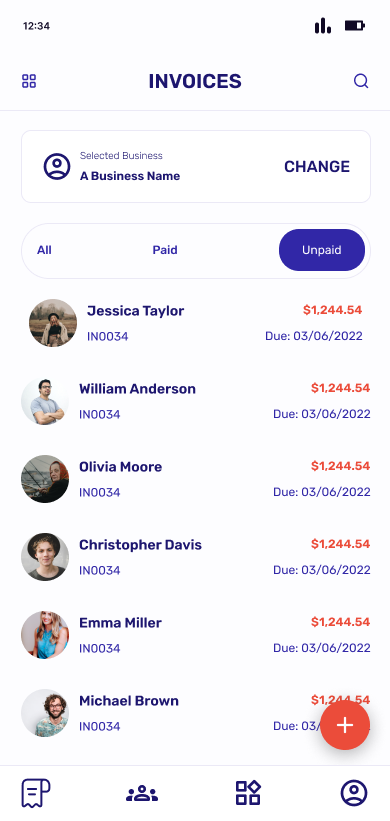Screen dimensions: 390x821
Task: Select the All filter tab
Action: coord(44,250)
